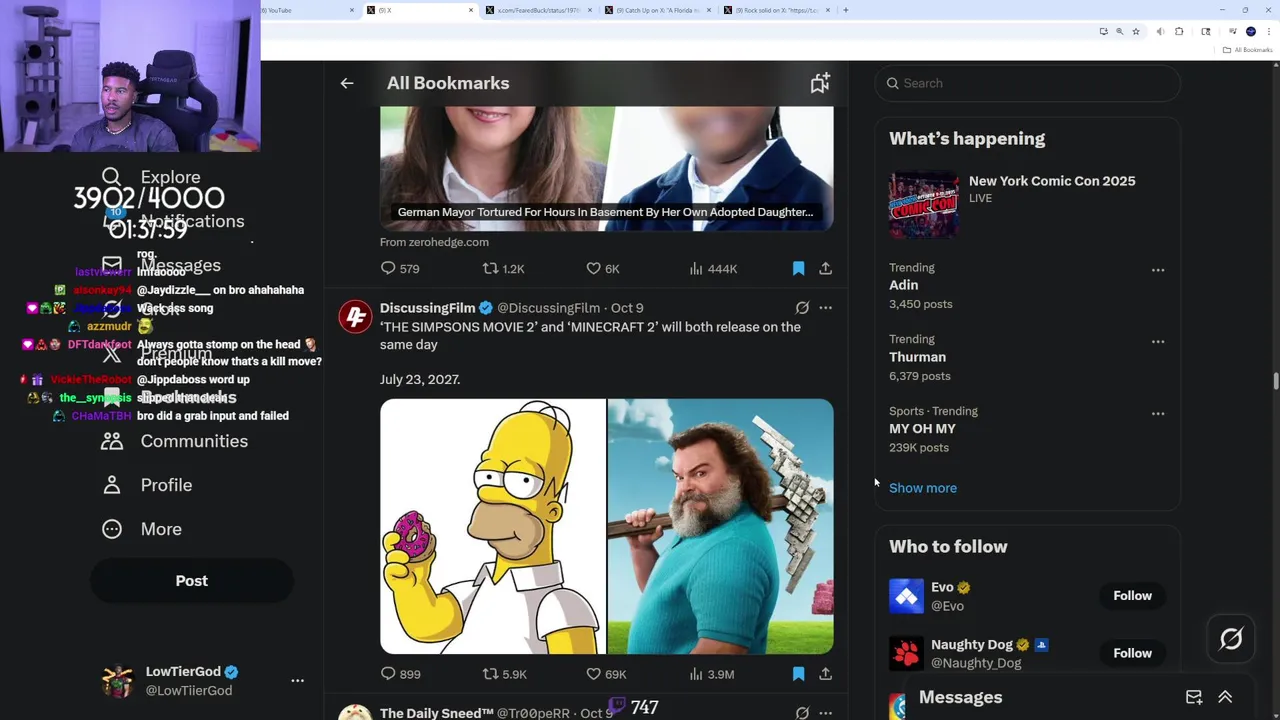This screenshot has height=720, width=1280.
Task: Open the Minecraft Jack Black image
Action: (720, 526)
